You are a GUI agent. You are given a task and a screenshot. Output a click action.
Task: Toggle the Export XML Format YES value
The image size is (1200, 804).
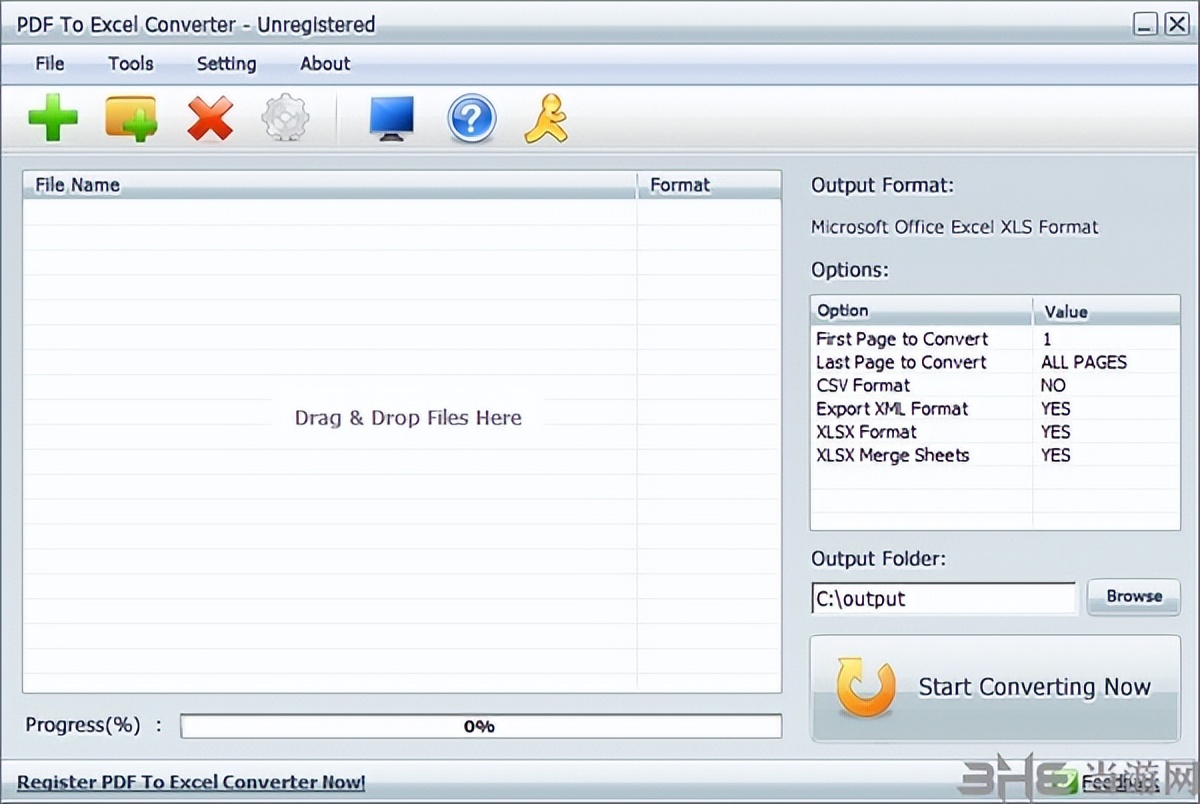(1055, 408)
